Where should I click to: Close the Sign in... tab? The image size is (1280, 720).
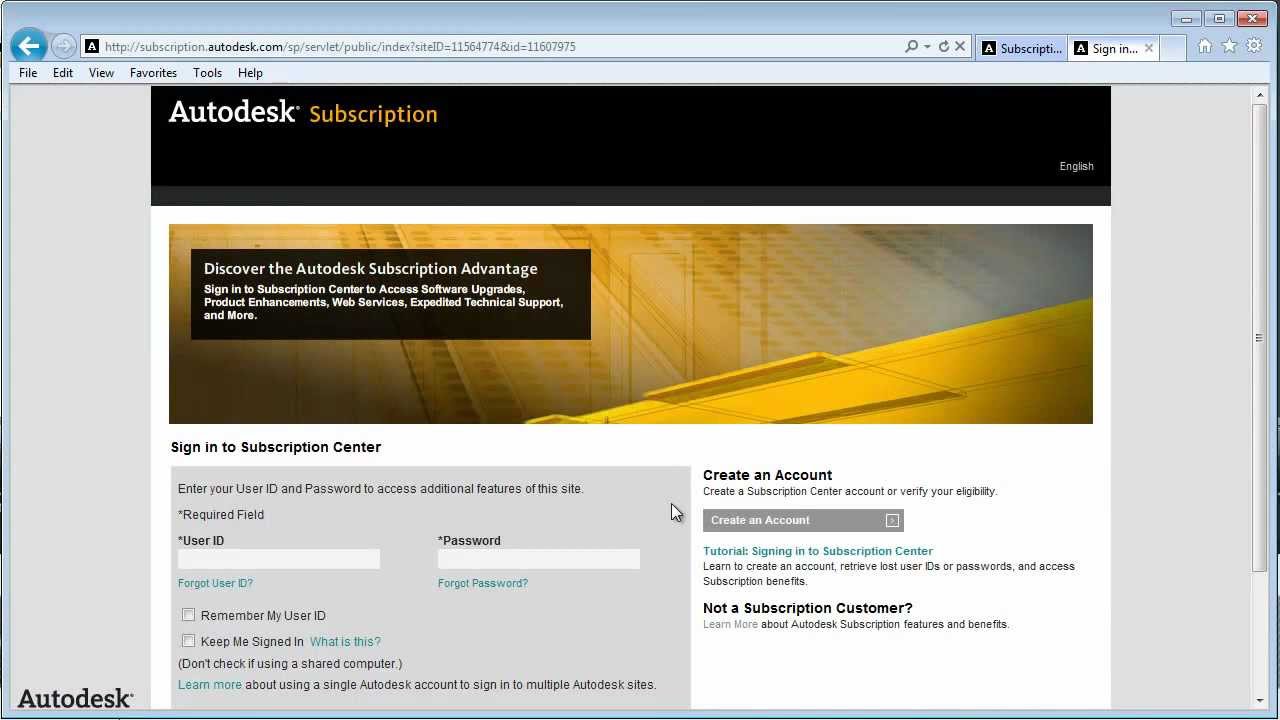click(1149, 48)
